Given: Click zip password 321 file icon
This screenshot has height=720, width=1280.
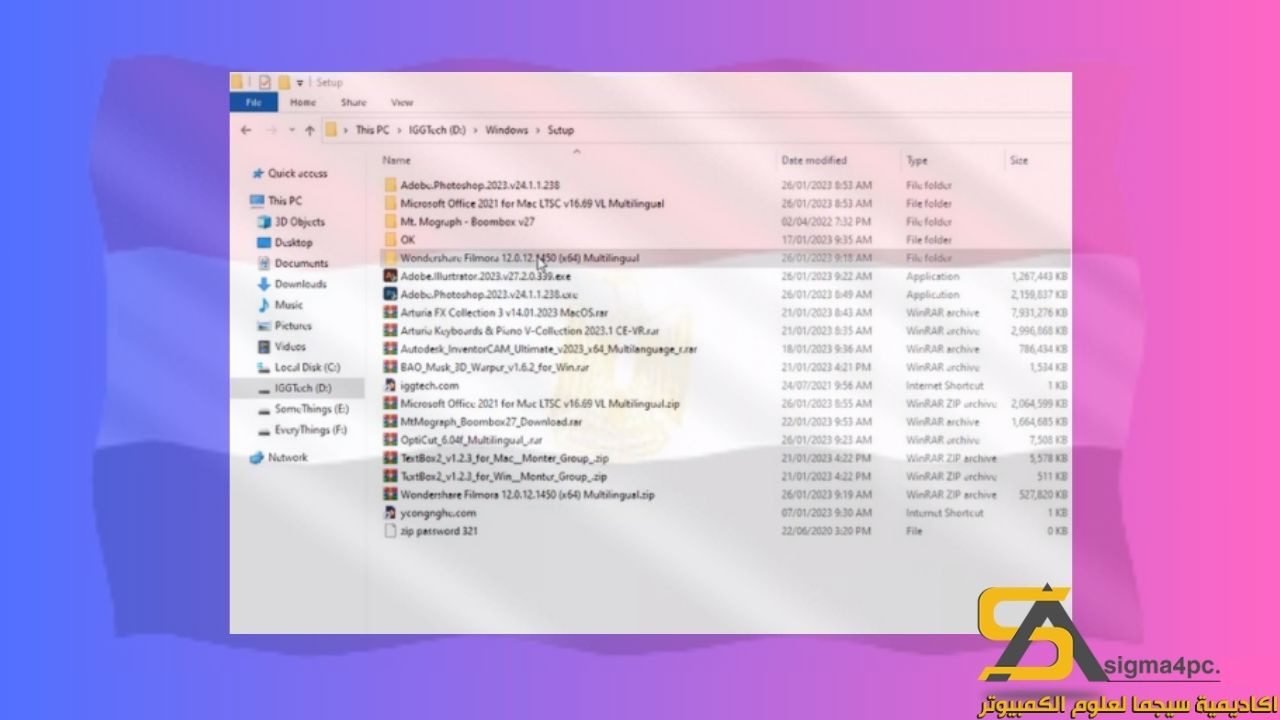Looking at the screenshot, I should pyautogui.click(x=390, y=531).
